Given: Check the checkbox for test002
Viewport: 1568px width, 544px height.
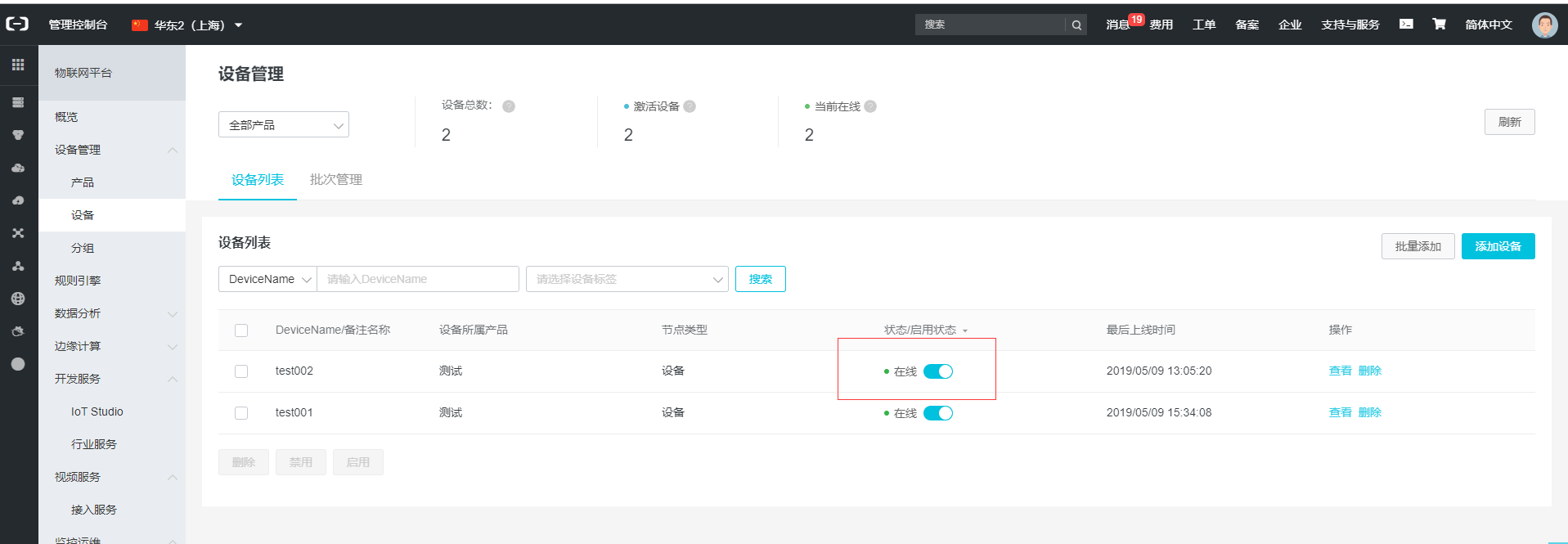Looking at the screenshot, I should 241,371.
